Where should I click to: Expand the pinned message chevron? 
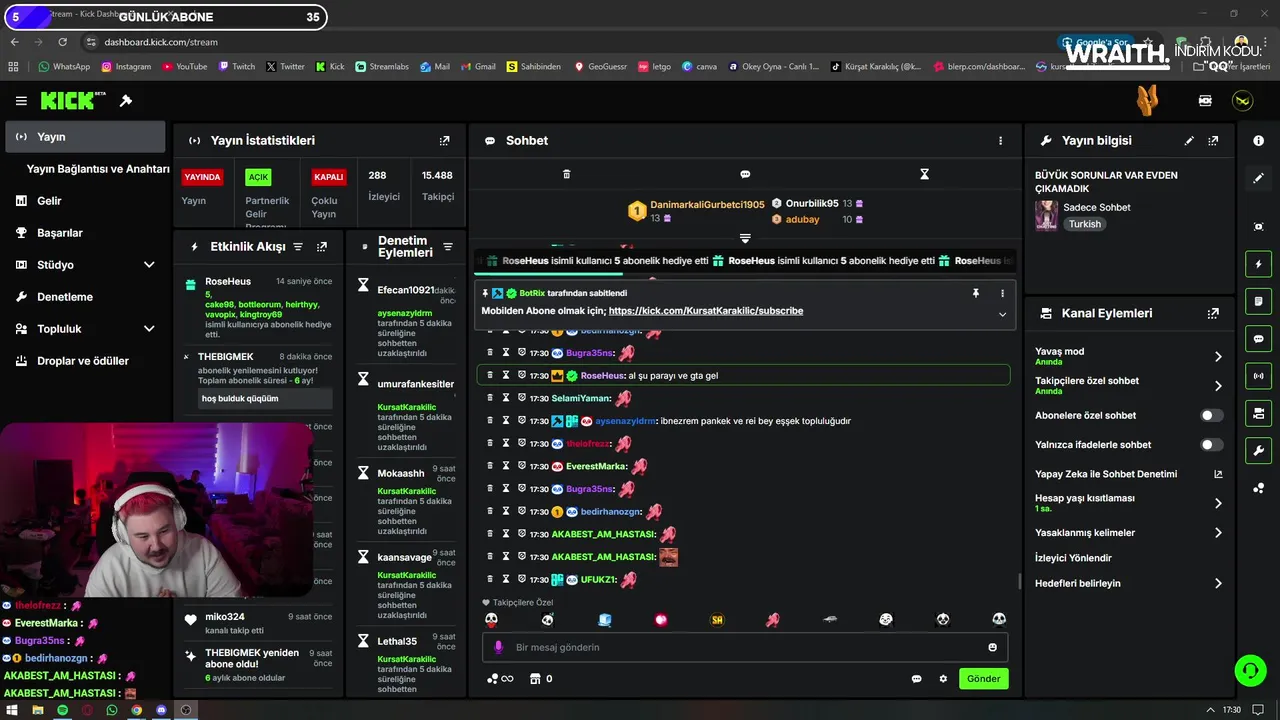[x=1002, y=314]
